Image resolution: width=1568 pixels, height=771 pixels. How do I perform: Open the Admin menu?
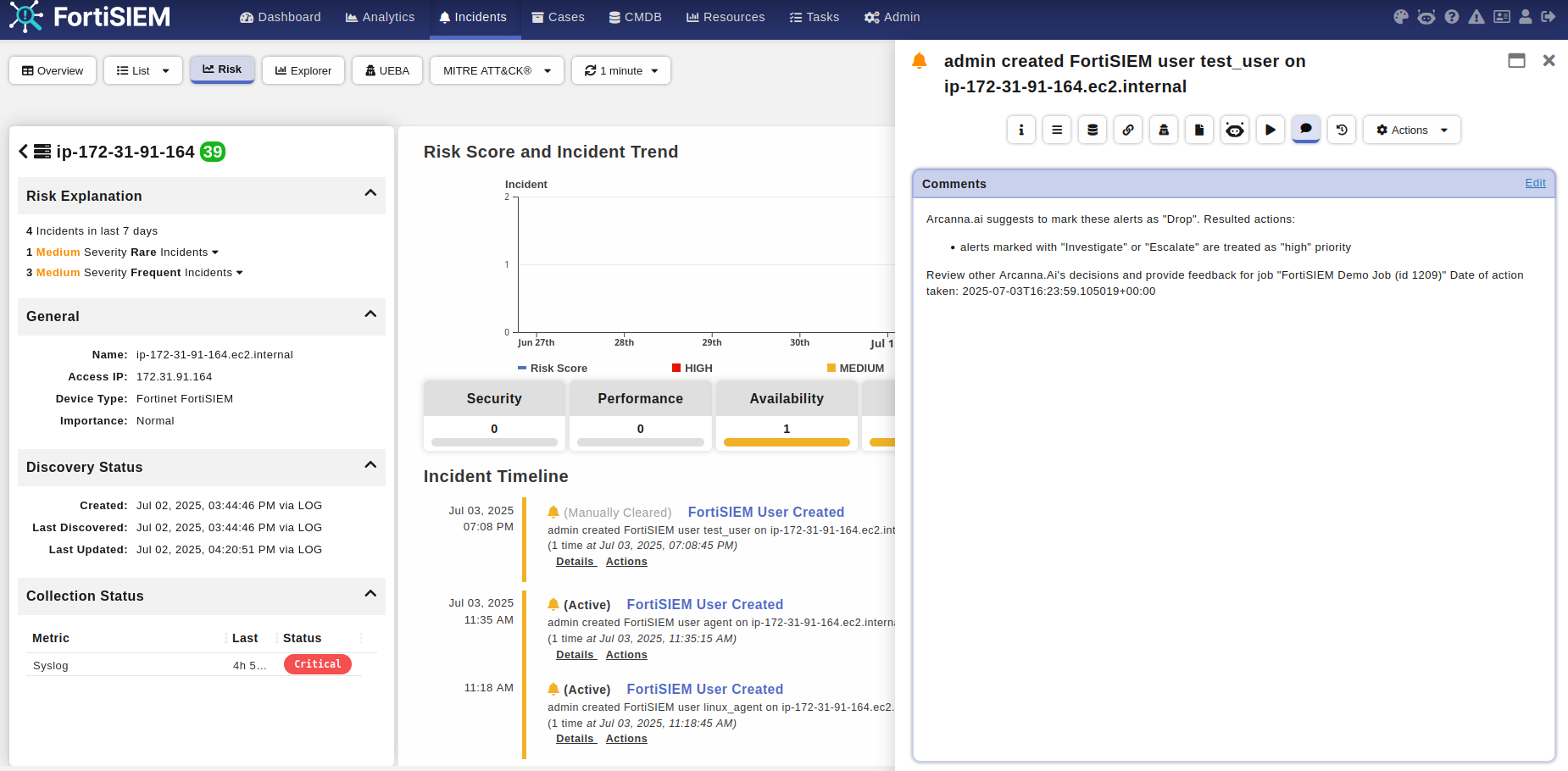[x=892, y=17]
